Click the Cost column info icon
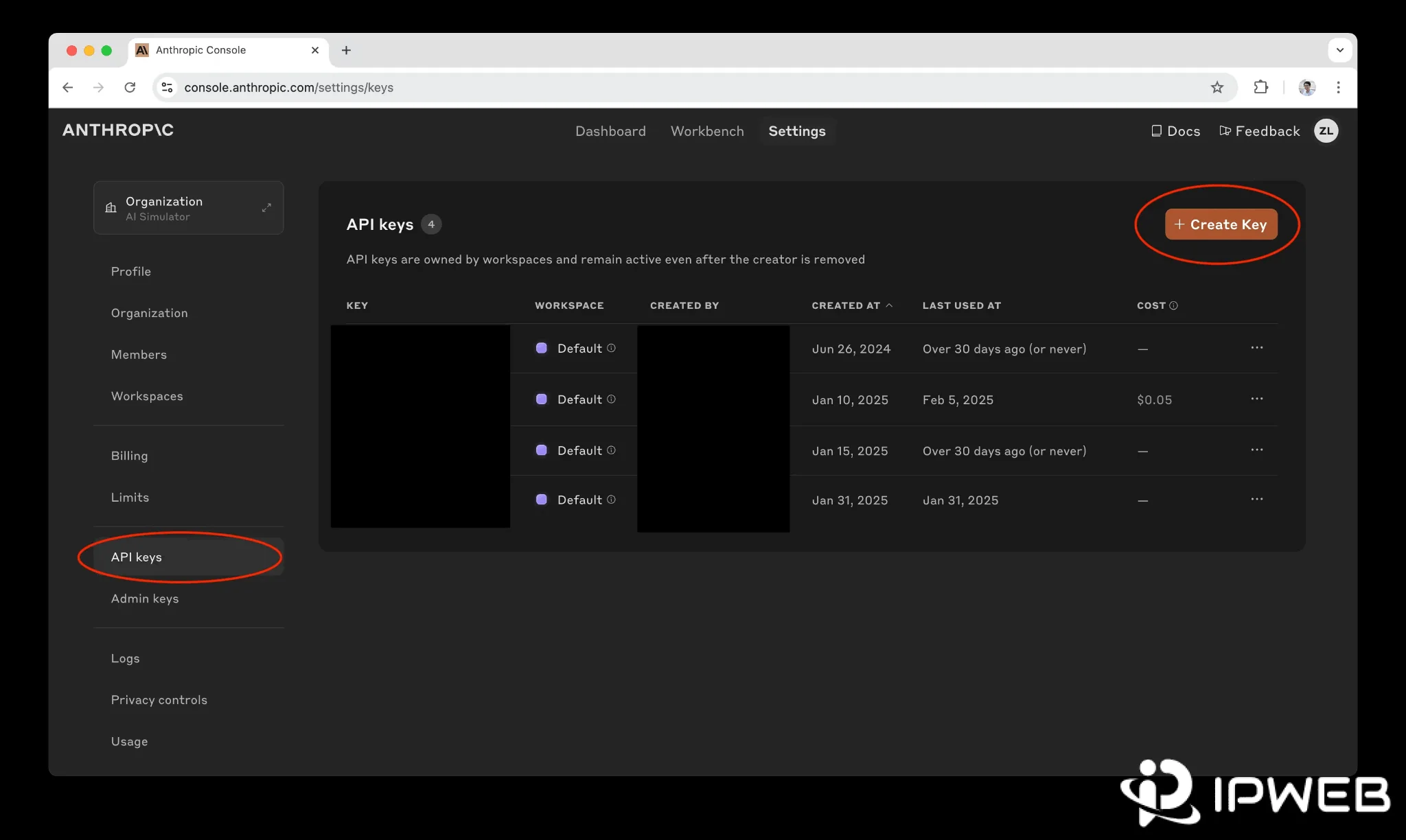 coord(1173,305)
